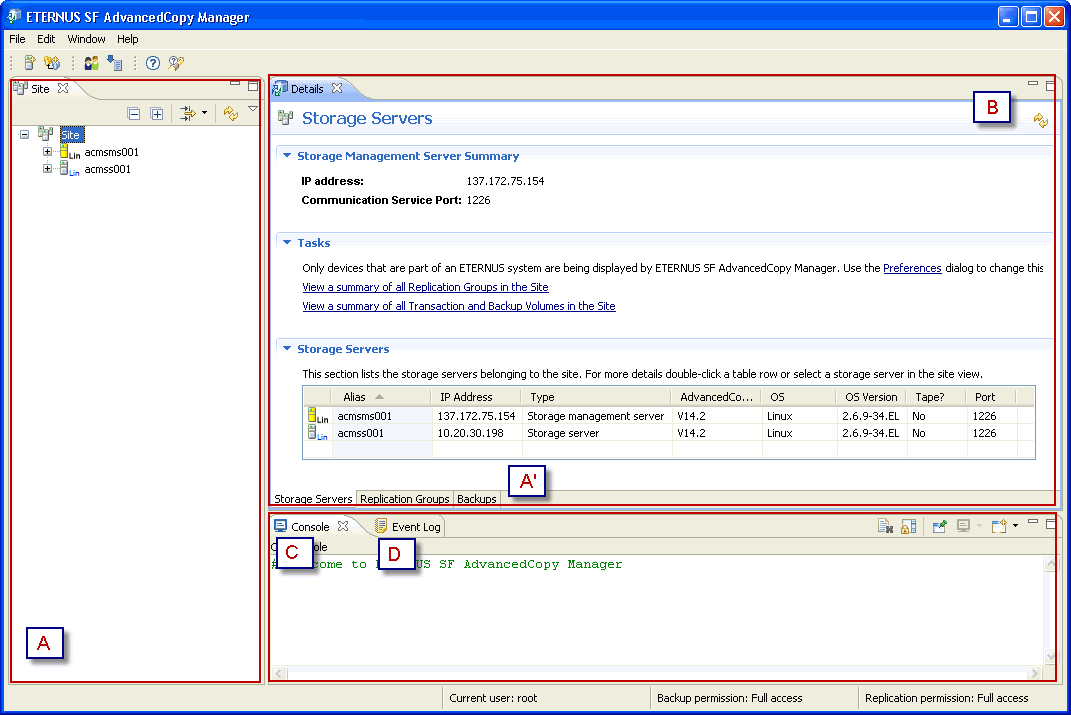This screenshot has width=1071, height=715.
Task: Click the Storage management server type cell
Action: (595, 415)
